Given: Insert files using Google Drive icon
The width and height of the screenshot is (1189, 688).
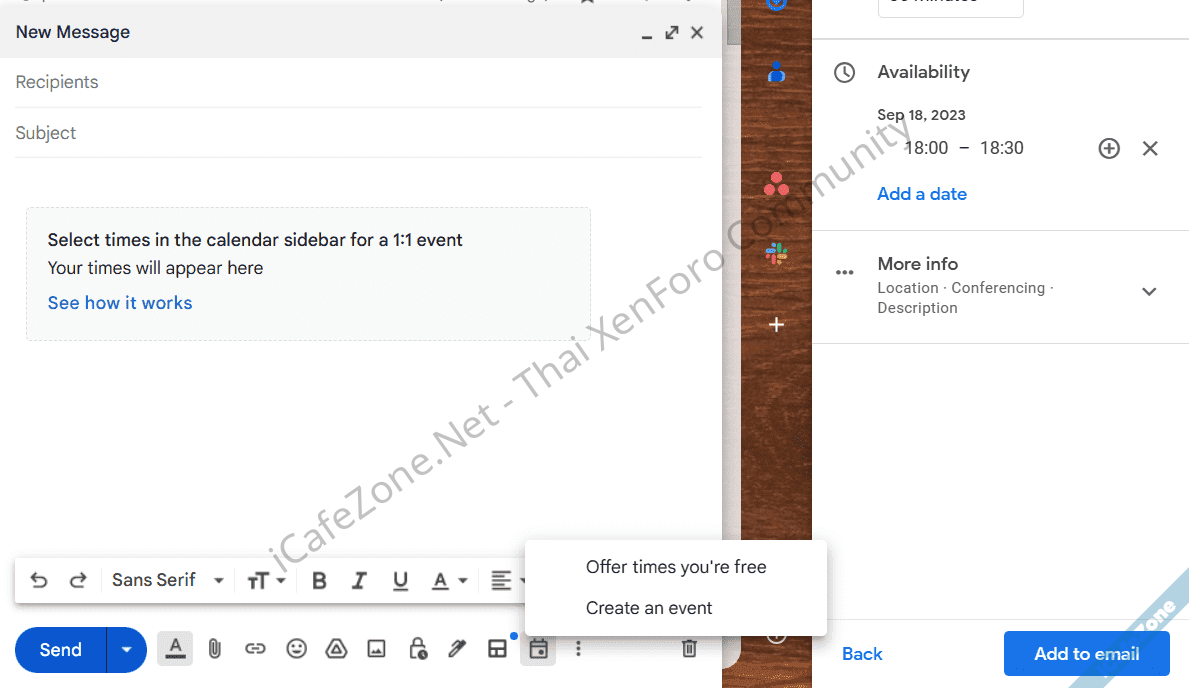Looking at the screenshot, I should (x=337, y=649).
